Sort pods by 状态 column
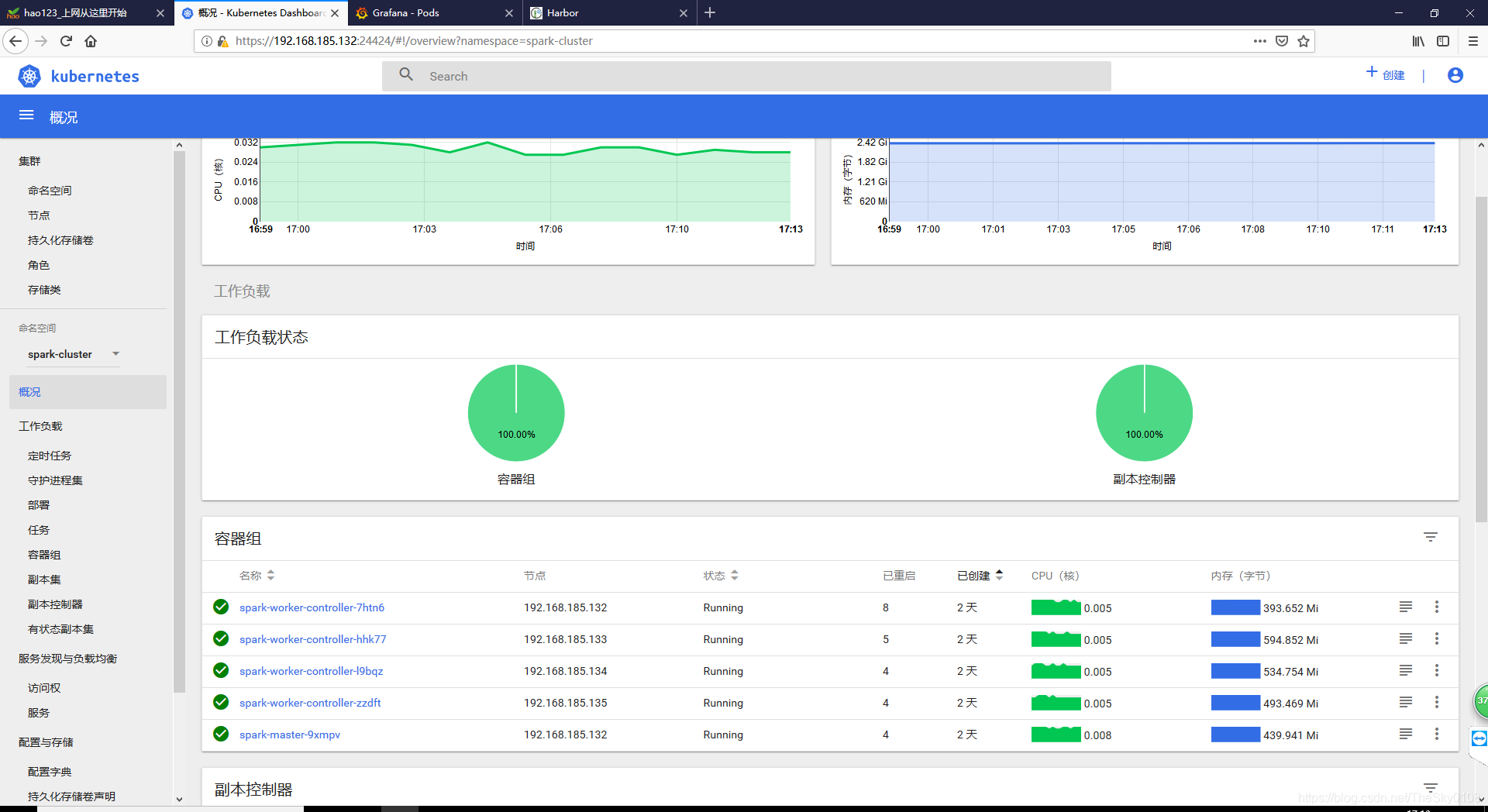Viewport: 1488px width, 812px height. point(721,576)
